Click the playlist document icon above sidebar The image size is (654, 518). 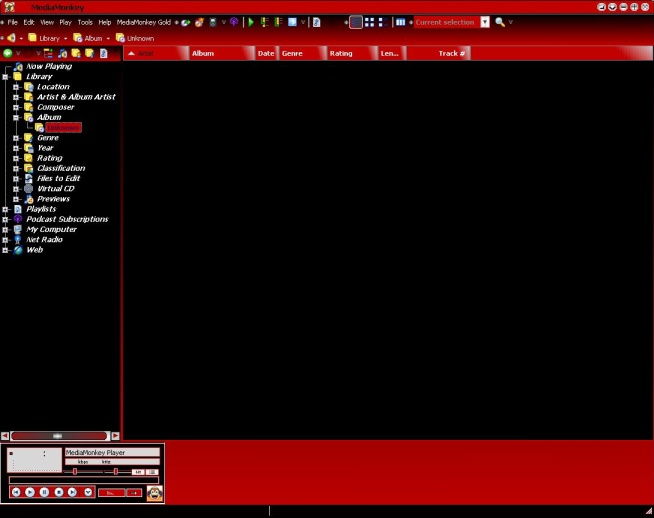[x=103, y=53]
